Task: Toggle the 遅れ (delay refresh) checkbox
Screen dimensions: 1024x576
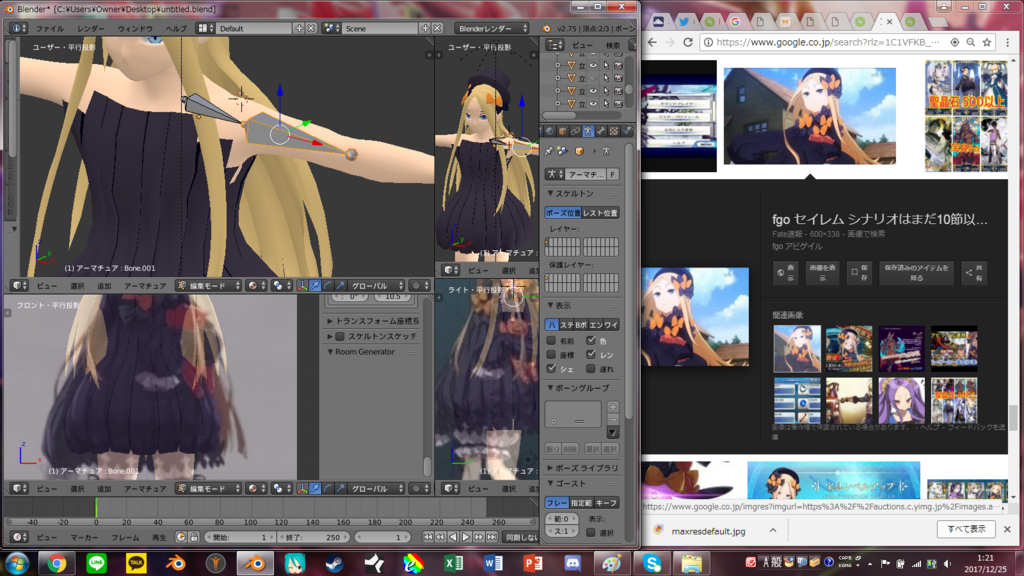Action: (x=591, y=368)
